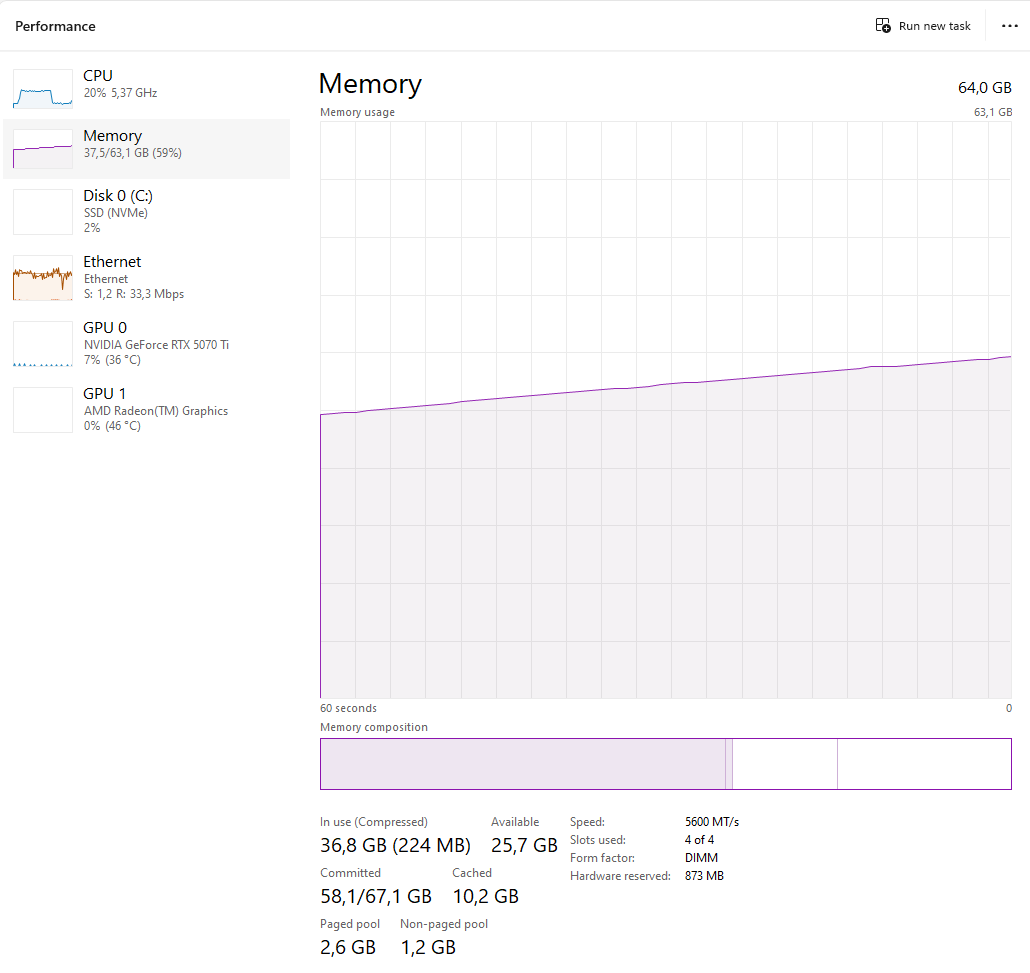Click the Cached 10,2 GB value
1030x973 pixels.
(485, 896)
